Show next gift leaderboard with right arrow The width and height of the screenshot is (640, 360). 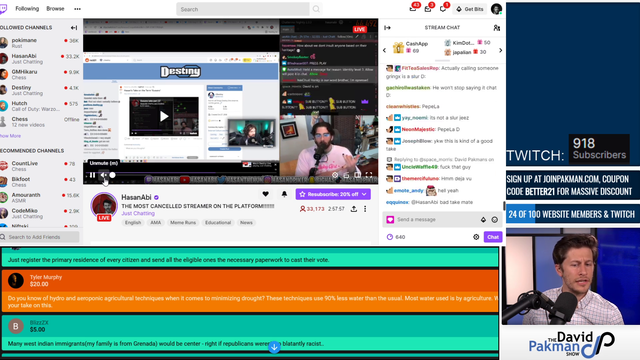point(500,50)
